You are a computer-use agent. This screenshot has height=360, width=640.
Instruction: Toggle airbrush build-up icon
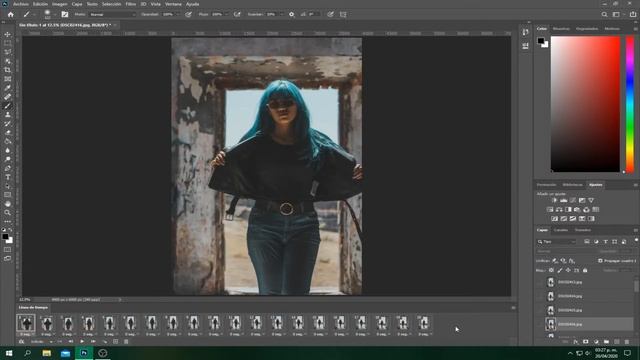pos(237,14)
